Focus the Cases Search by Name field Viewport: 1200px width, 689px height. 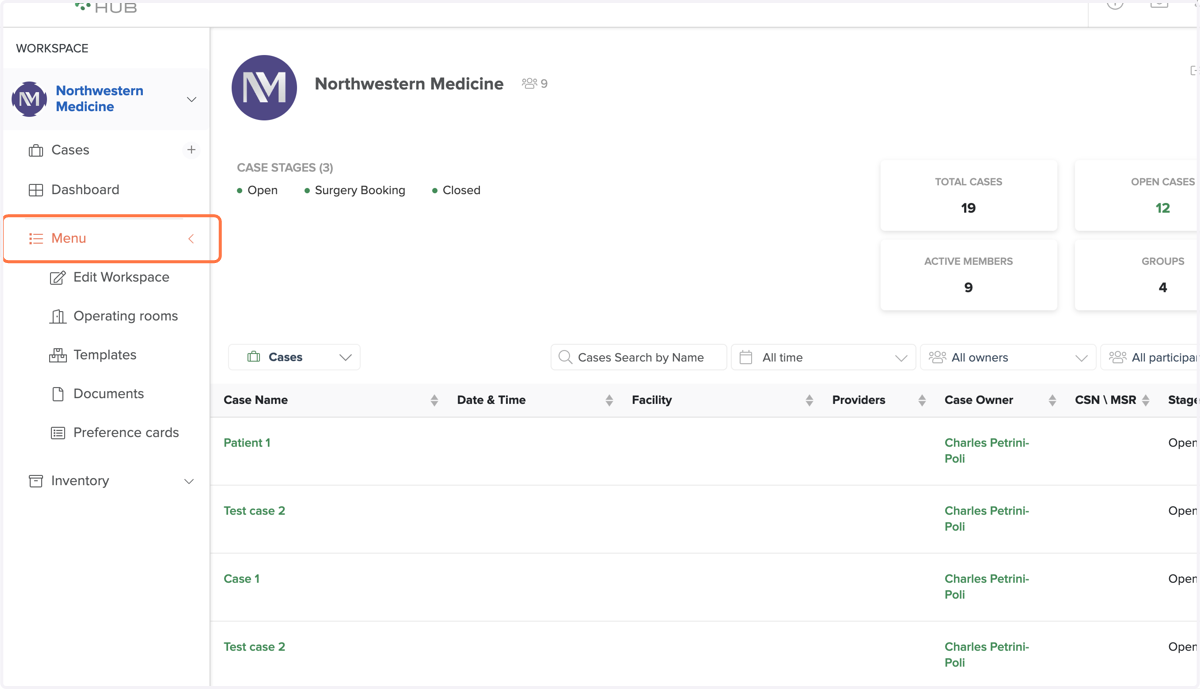[638, 357]
